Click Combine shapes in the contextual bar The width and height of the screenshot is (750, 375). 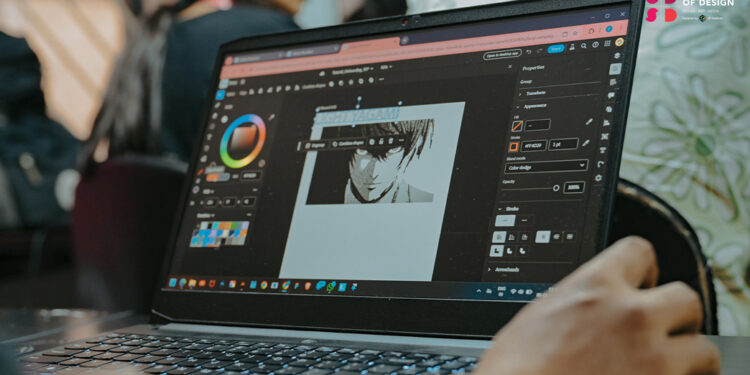pyautogui.click(x=348, y=143)
